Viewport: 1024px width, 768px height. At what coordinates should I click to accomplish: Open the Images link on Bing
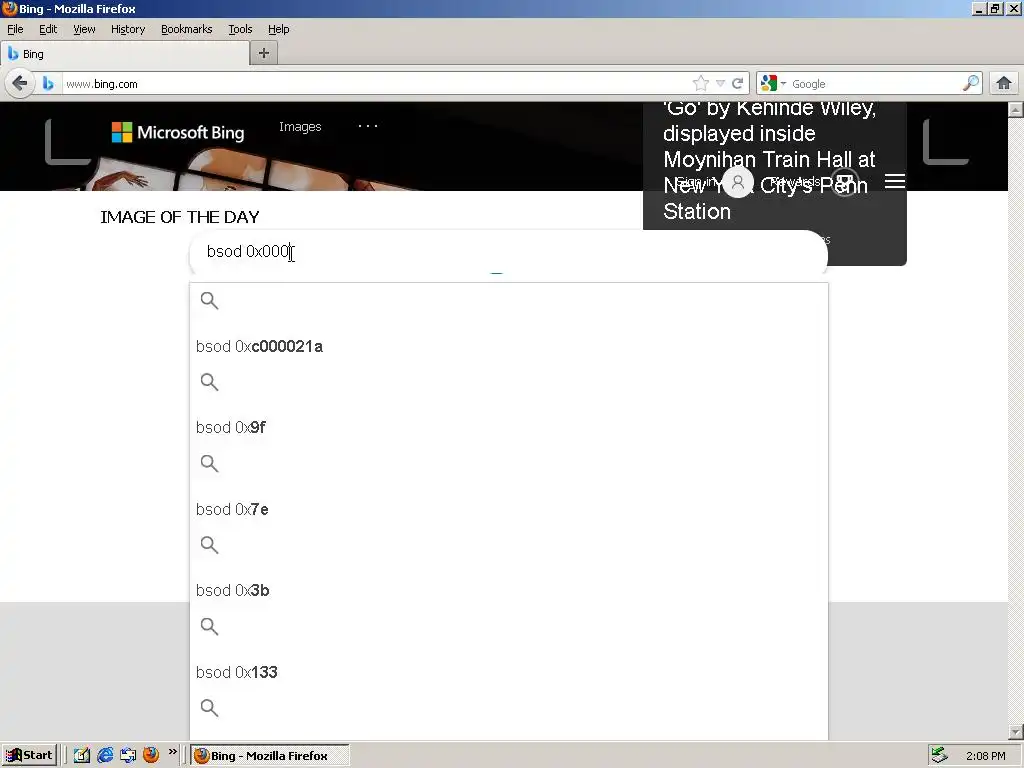tap(300, 127)
